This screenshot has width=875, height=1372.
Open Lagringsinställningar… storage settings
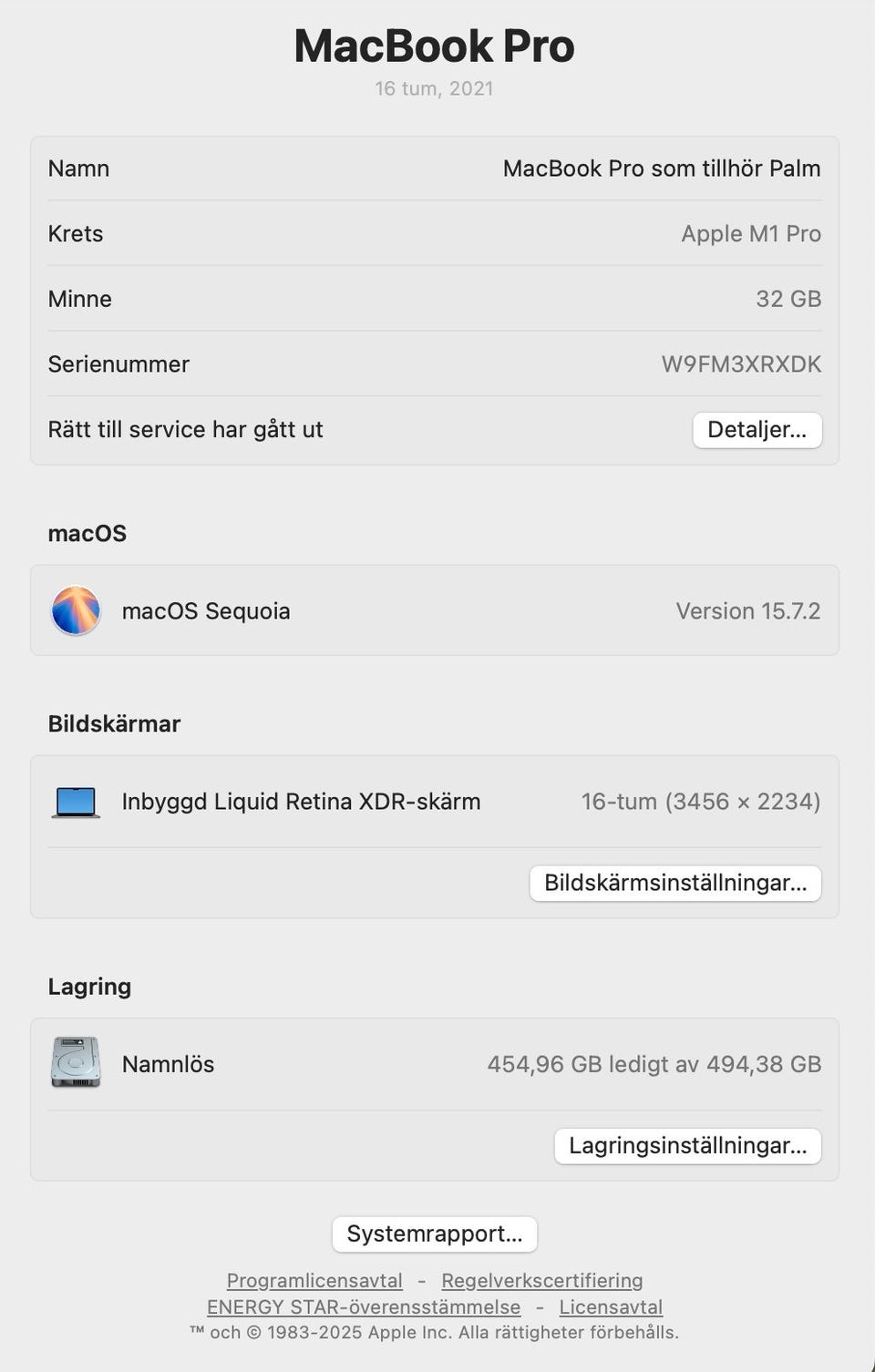(x=687, y=1145)
